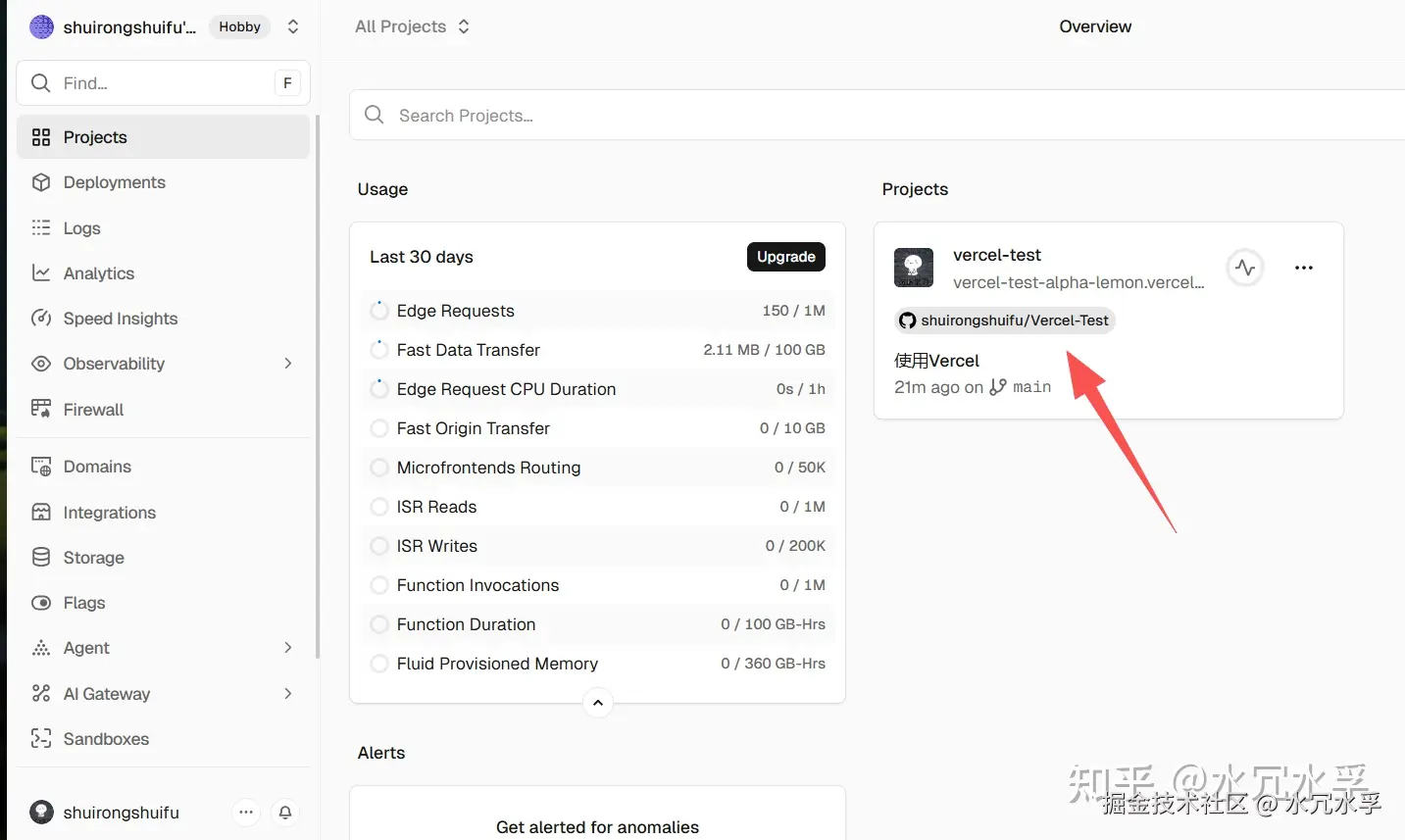This screenshot has height=840, width=1405.
Task: Open the Storage section icon
Action: 41,558
